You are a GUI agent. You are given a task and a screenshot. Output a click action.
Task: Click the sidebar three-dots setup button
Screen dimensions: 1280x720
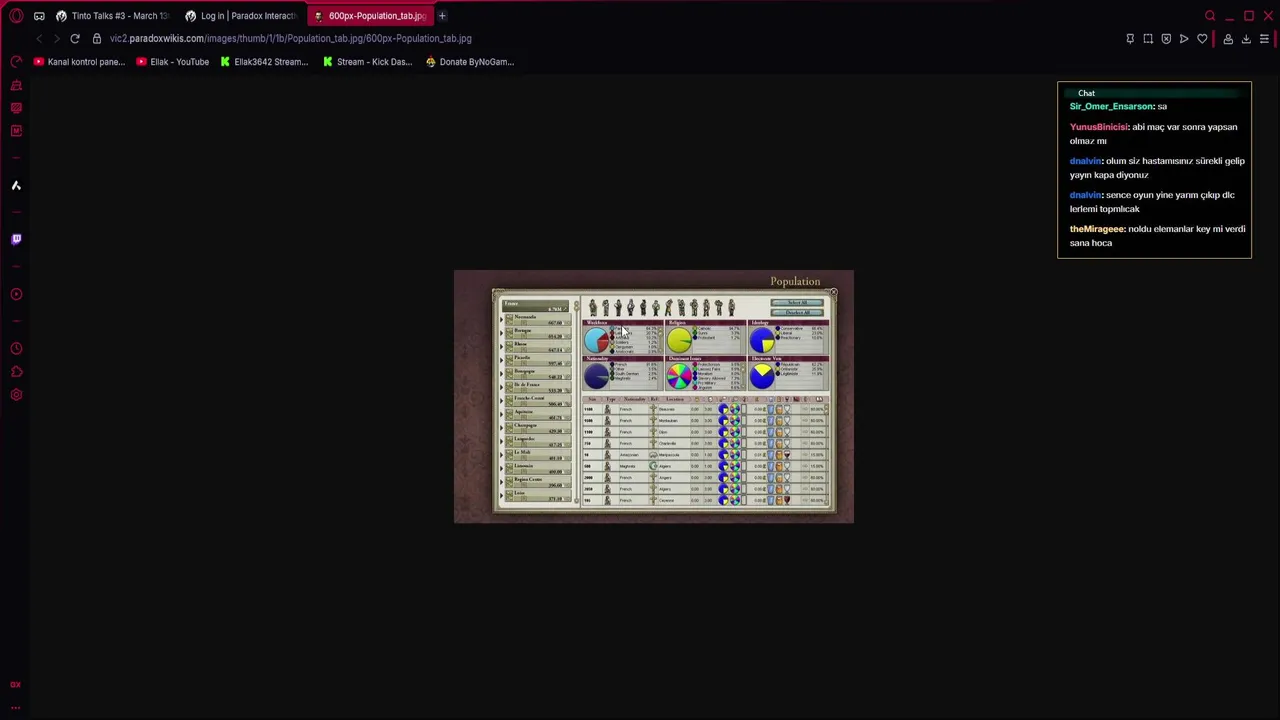click(16, 706)
